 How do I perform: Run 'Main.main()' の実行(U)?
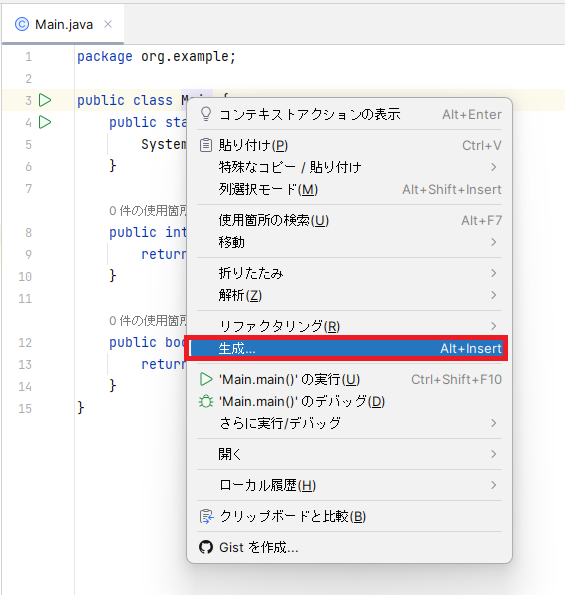coord(349,379)
